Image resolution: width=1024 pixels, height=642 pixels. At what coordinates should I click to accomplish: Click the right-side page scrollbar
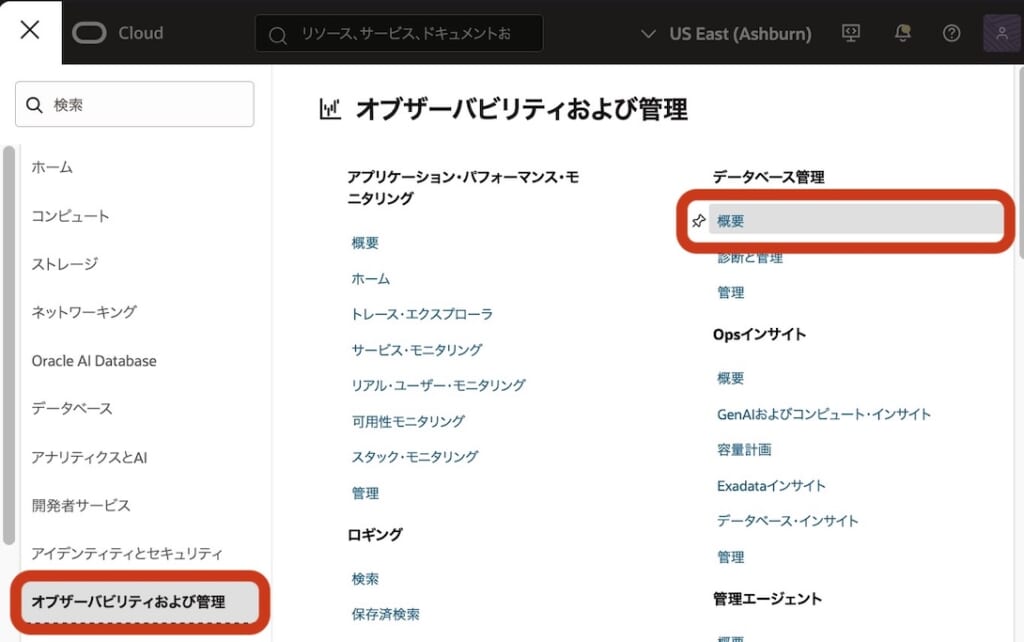coord(1019,163)
